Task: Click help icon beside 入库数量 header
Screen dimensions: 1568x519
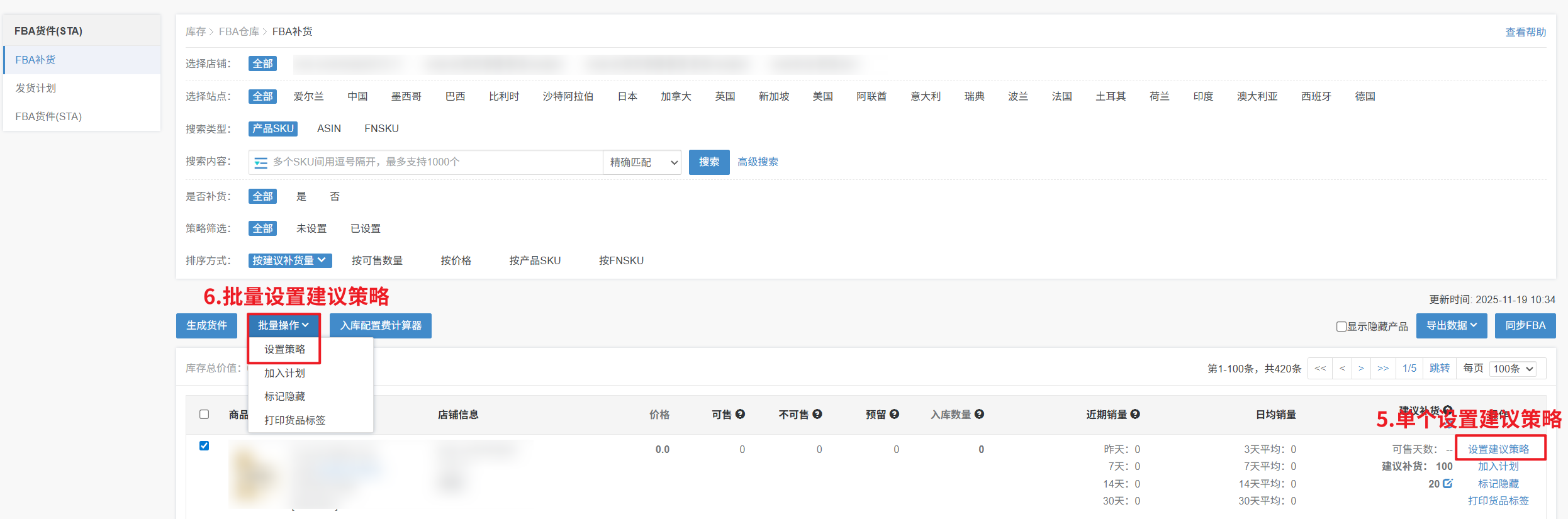Action: 980,414
